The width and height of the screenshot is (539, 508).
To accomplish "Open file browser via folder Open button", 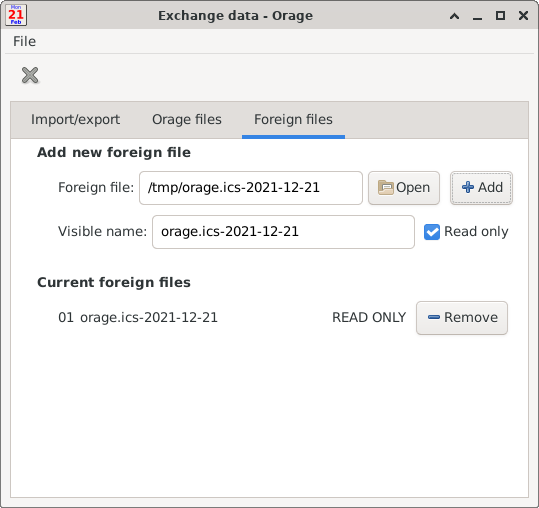I will (x=404, y=188).
